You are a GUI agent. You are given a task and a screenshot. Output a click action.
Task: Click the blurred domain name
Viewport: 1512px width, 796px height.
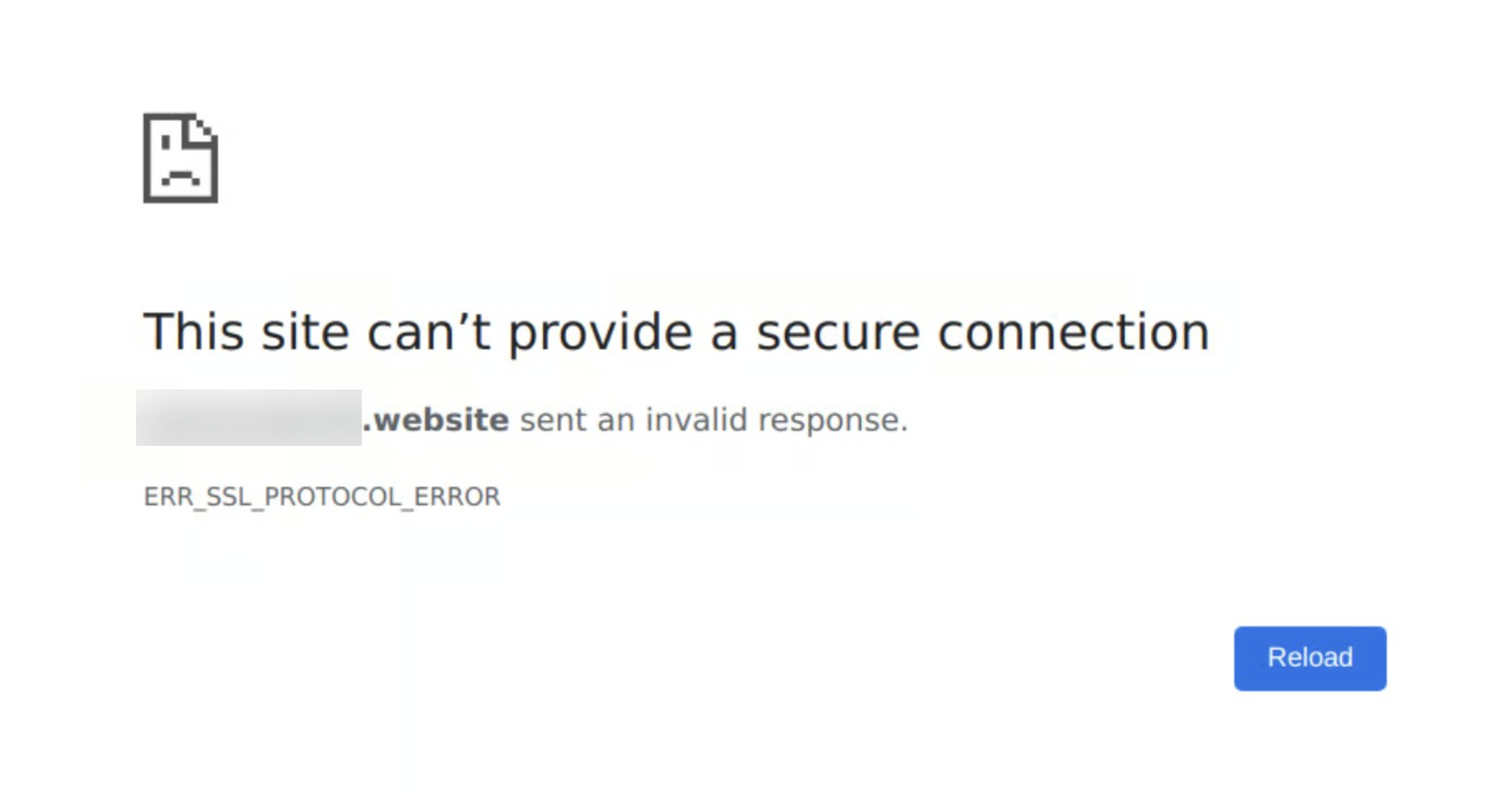tap(249, 417)
